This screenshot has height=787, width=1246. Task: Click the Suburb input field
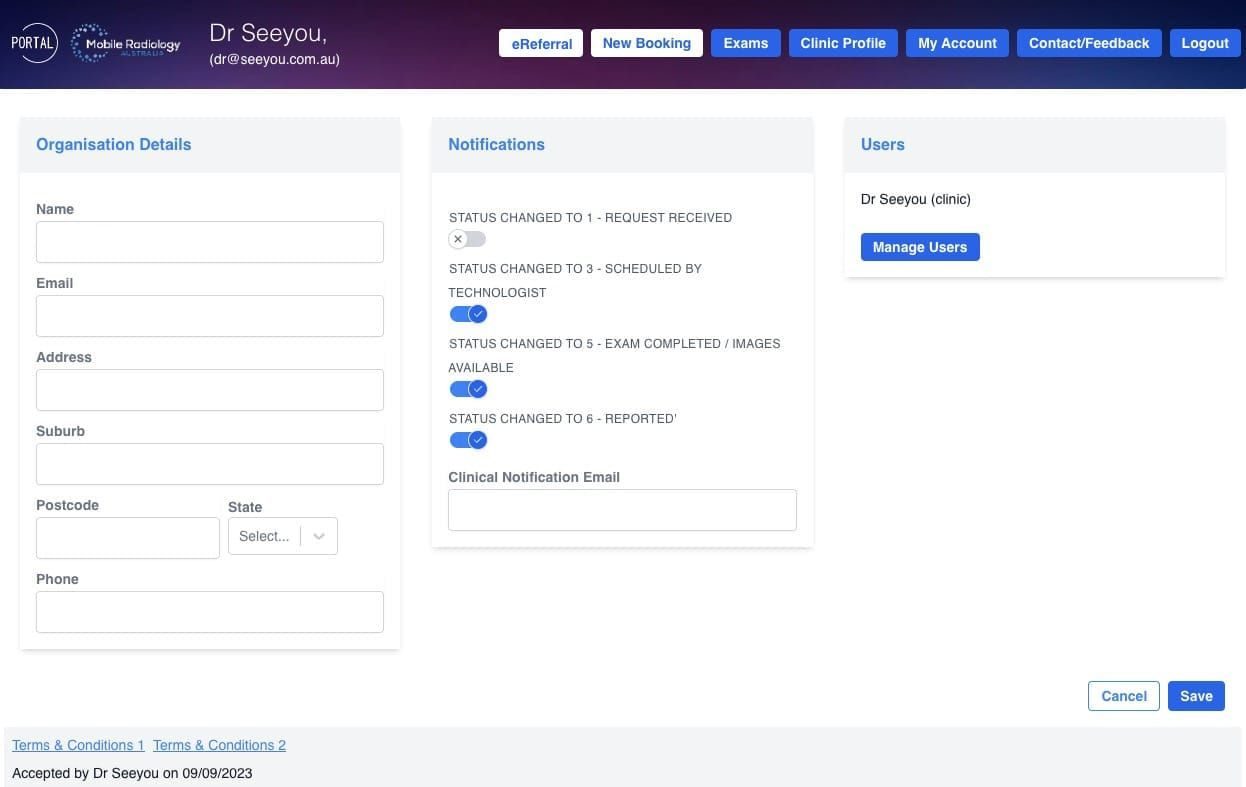pyautogui.click(x=210, y=464)
